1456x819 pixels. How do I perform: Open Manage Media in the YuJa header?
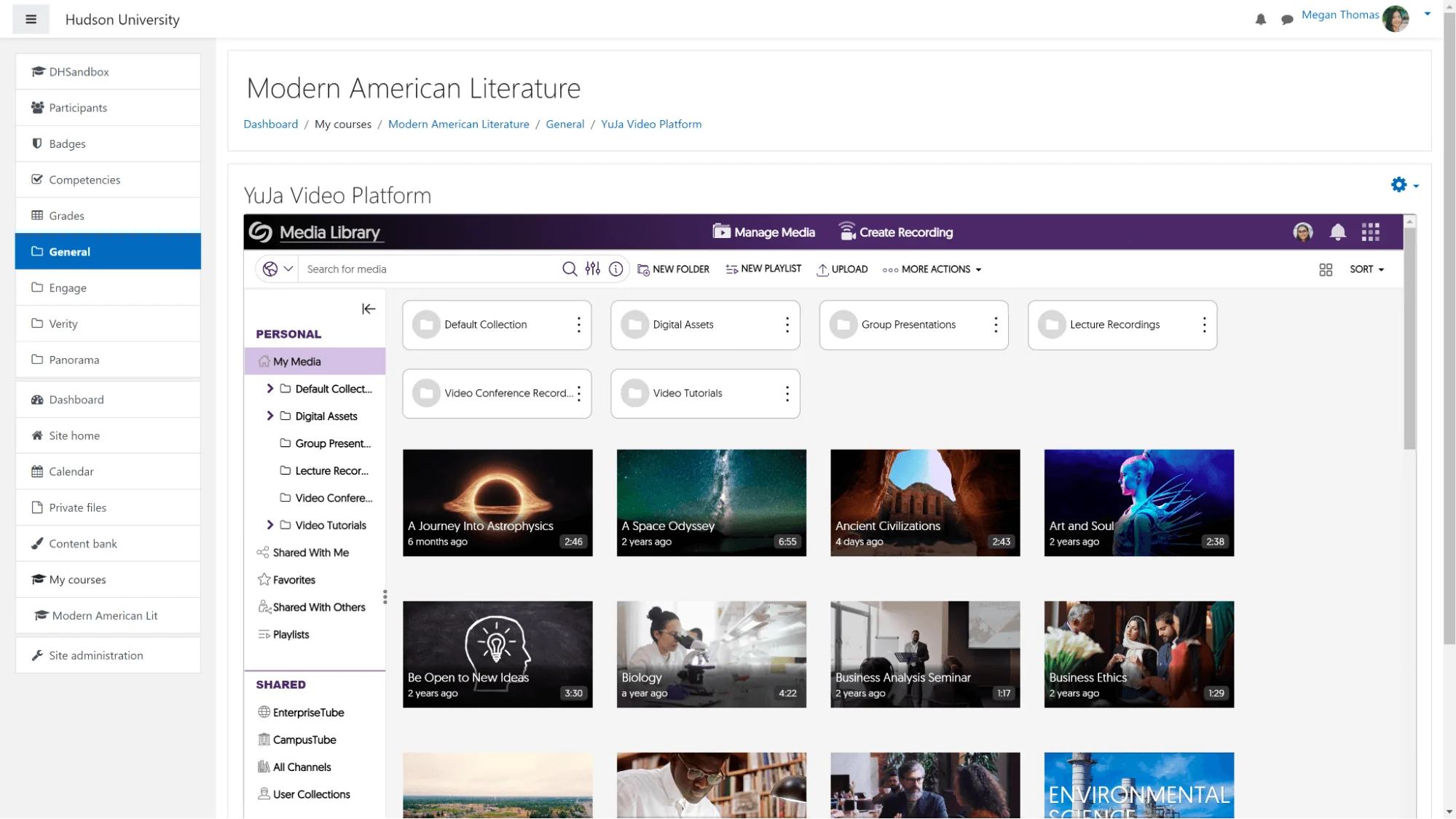pos(763,232)
